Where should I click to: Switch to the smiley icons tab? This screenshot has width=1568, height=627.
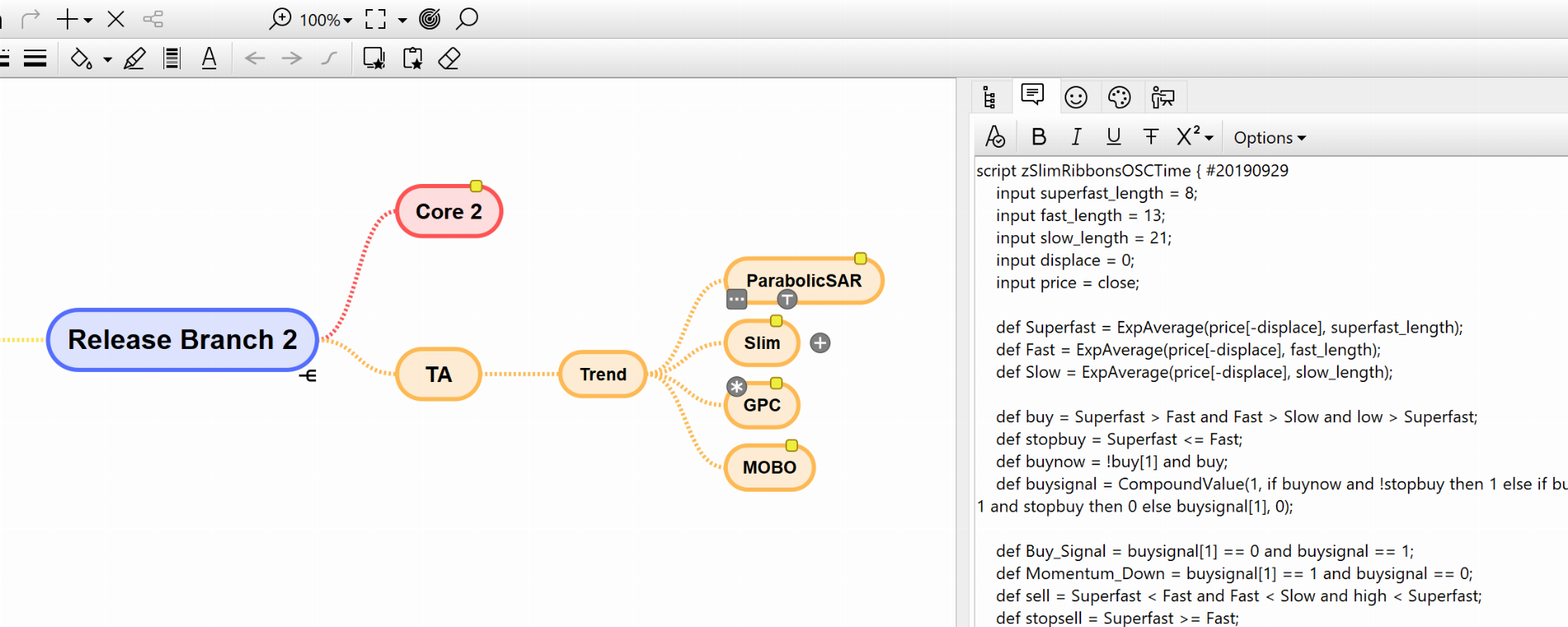(1076, 97)
